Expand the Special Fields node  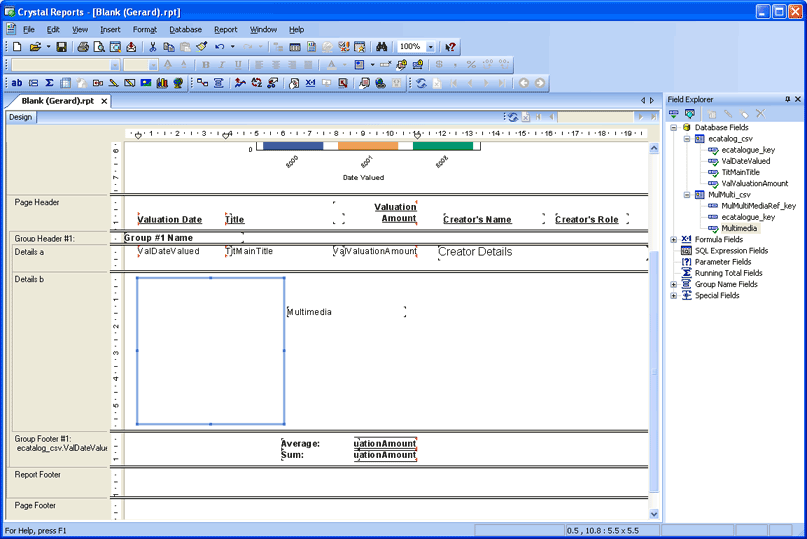[674, 296]
